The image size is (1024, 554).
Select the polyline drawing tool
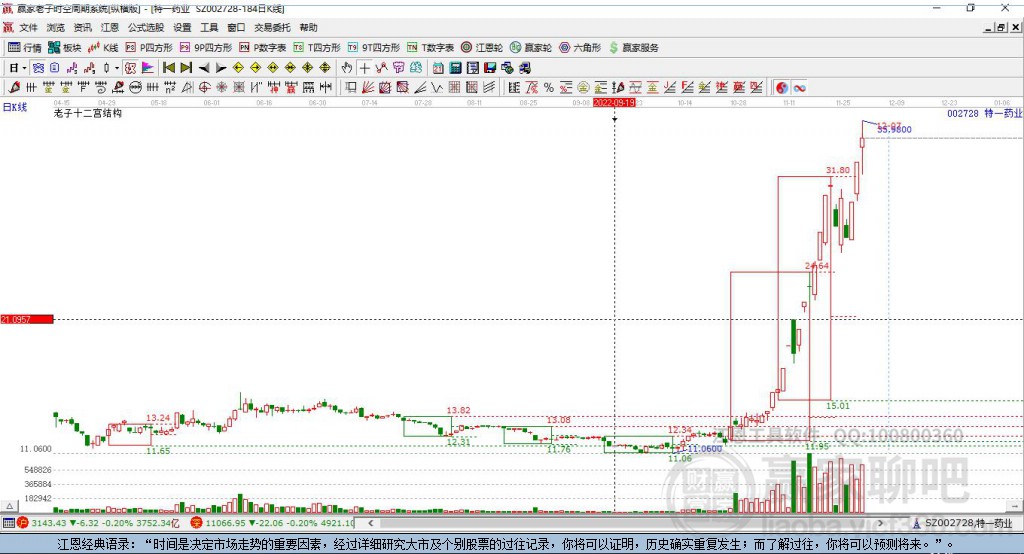point(381,67)
